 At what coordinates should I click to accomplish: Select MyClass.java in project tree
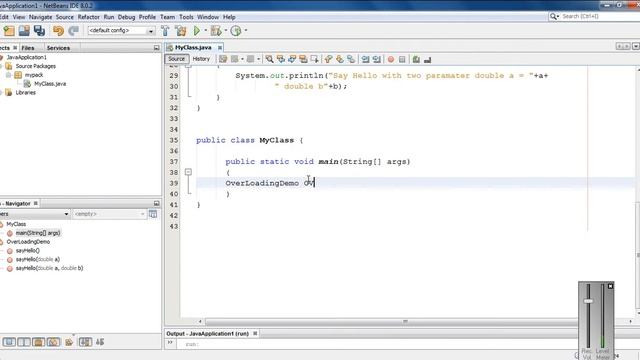point(50,84)
